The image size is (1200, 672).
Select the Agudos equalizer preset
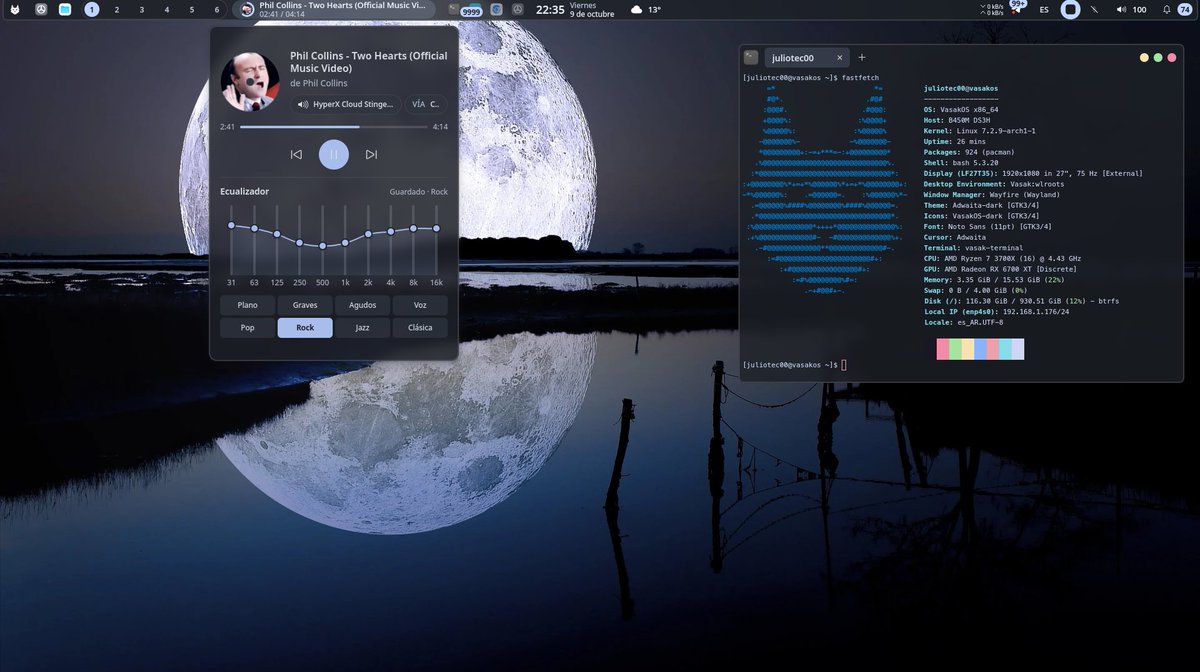pyautogui.click(x=362, y=305)
